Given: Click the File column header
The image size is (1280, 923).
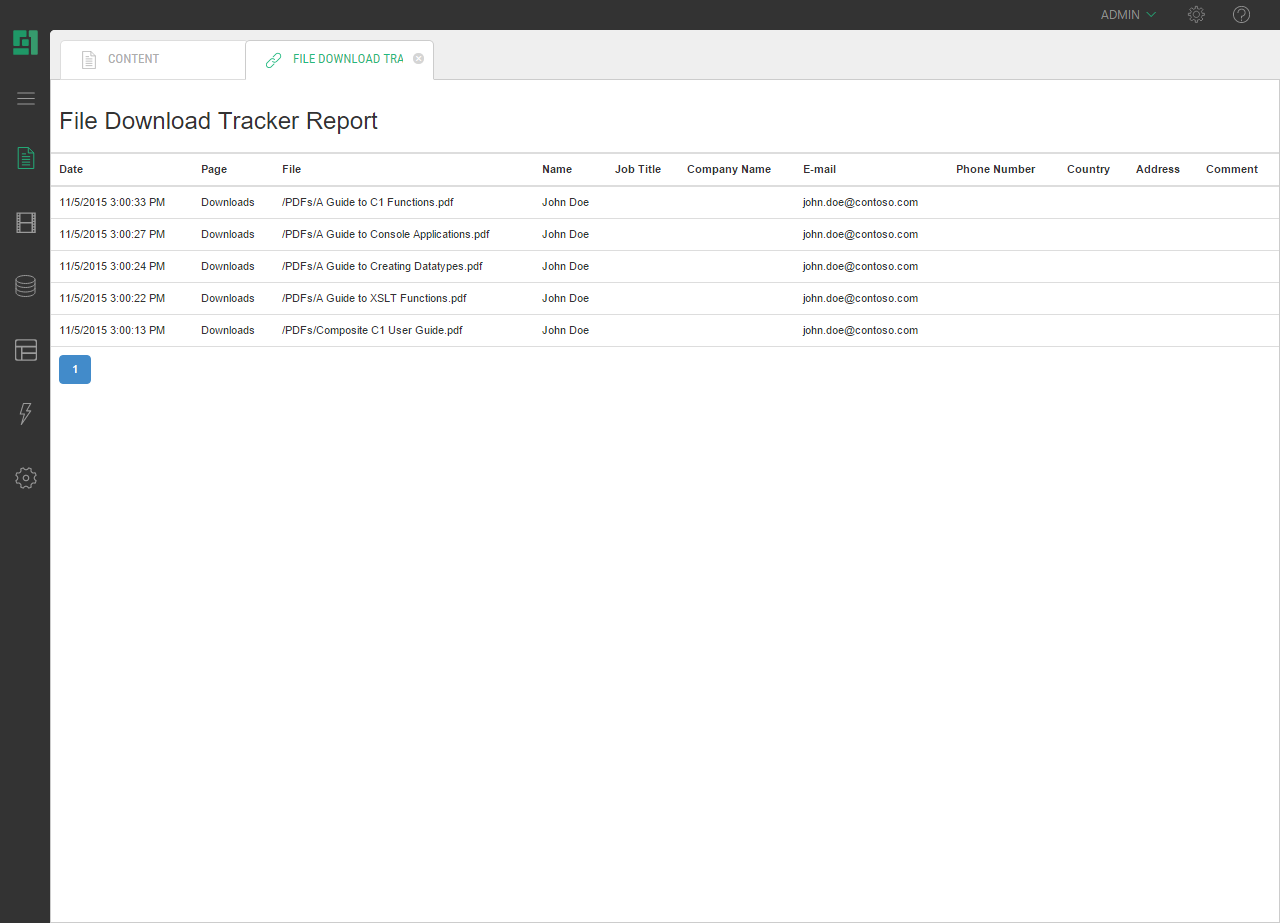Looking at the screenshot, I should pyautogui.click(x=291, y=169).
